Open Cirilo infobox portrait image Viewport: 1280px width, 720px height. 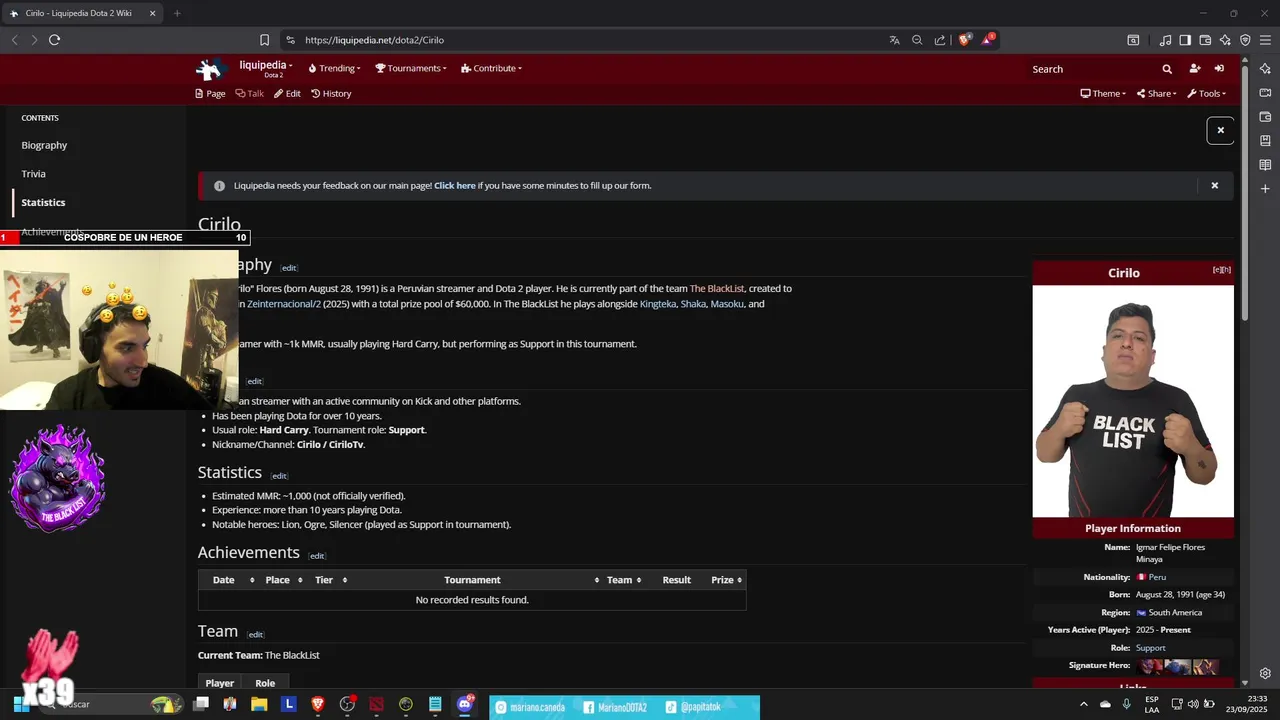pyautogui.click(x=1133, y=401)
